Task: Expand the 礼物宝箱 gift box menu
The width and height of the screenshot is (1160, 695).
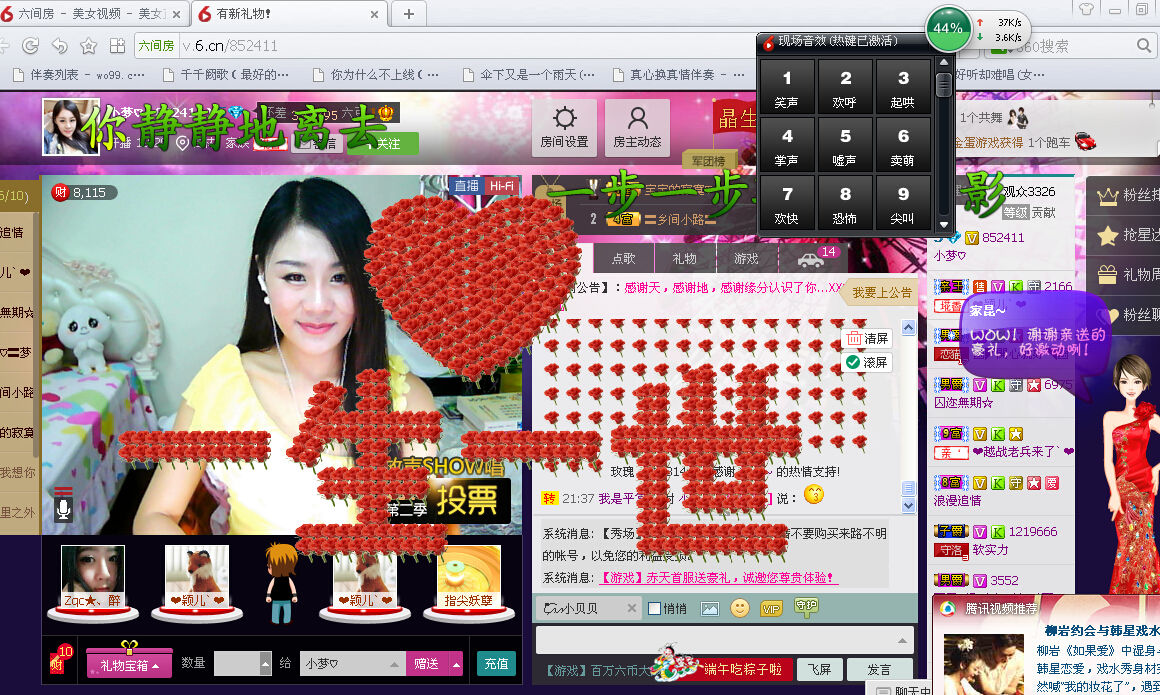Action: [x=129, y=665]
